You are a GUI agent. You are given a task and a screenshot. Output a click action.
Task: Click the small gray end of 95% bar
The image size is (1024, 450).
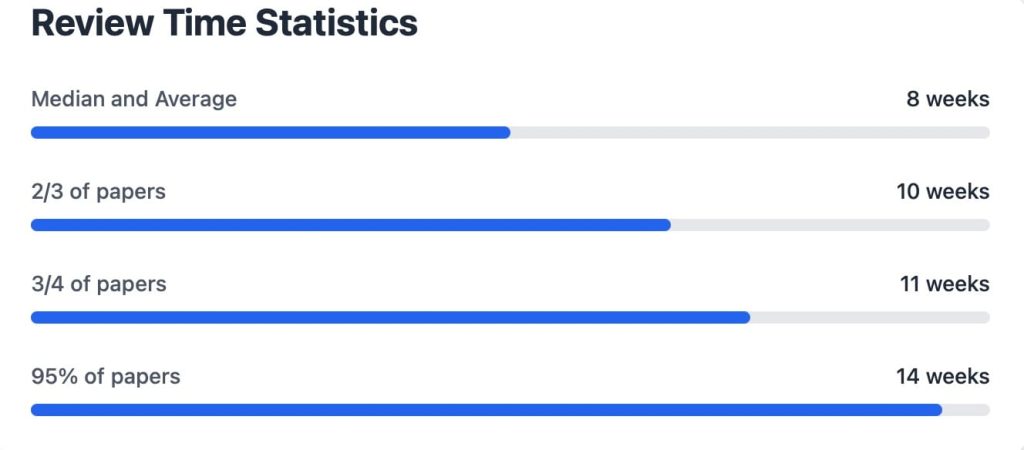[967, 410]
